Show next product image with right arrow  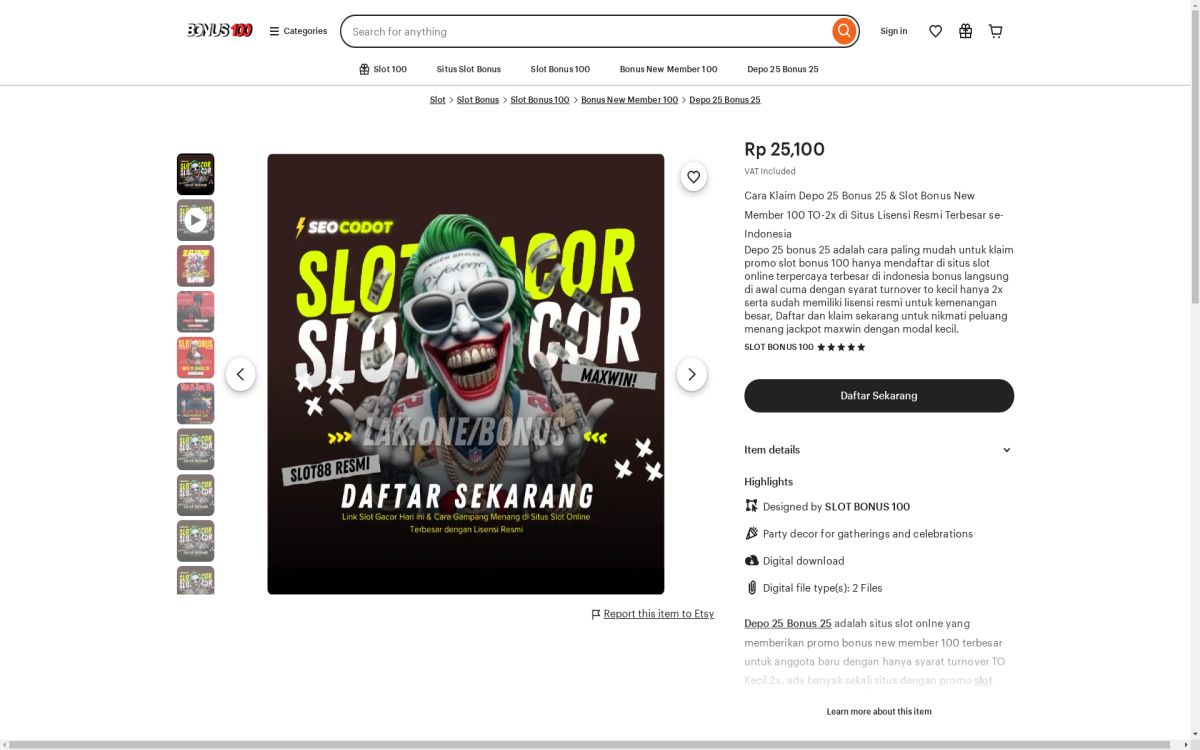click(691, 374)
